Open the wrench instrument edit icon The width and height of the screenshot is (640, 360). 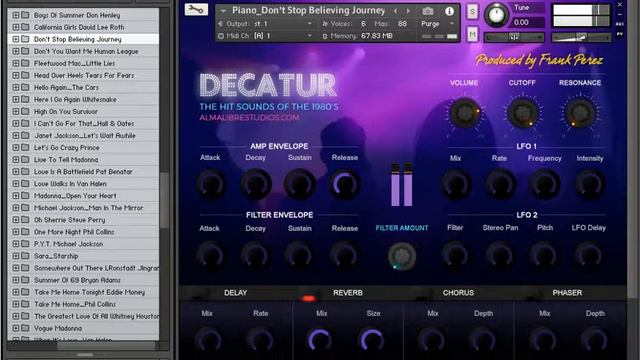[x=196, y=9]
